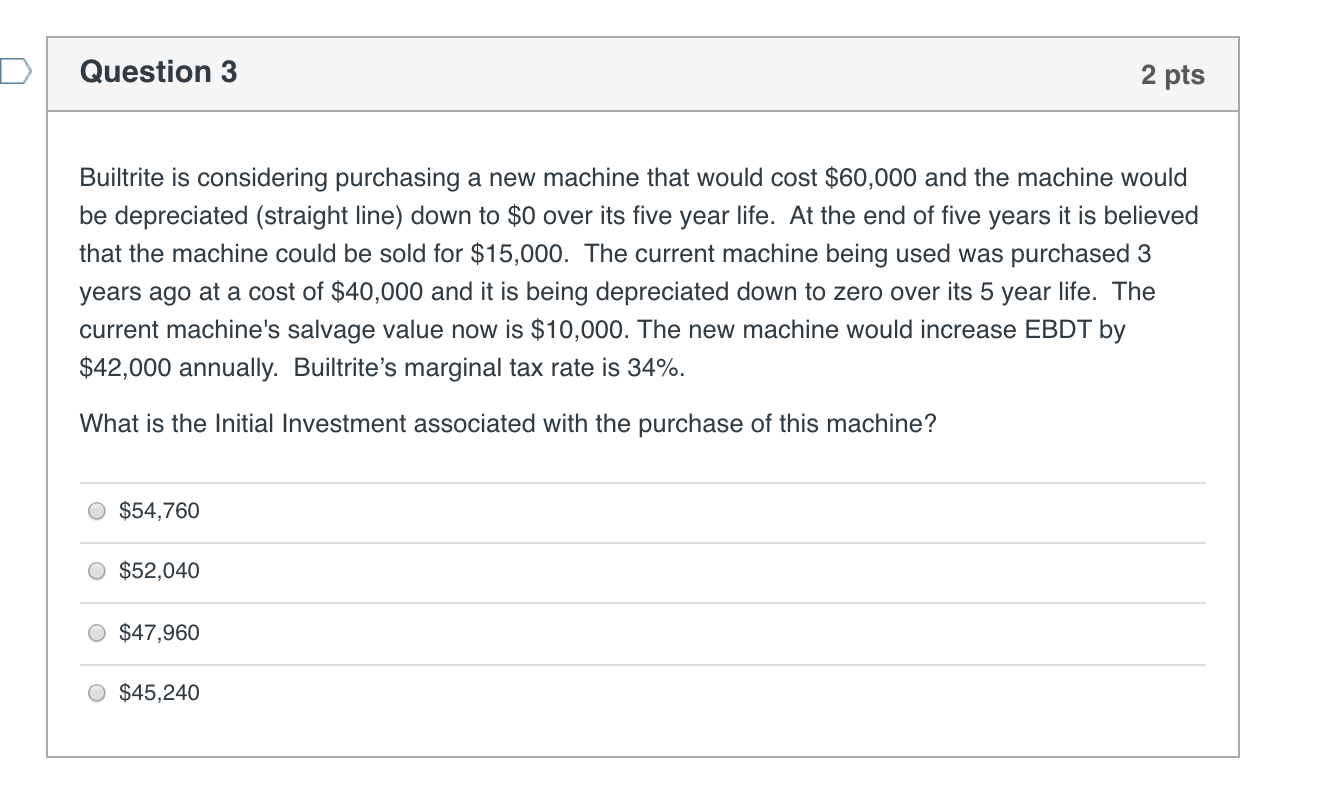This screenshot has width=1320, height=800.
Task: Click the $47,960 answer label text
Action: (159, 633)
